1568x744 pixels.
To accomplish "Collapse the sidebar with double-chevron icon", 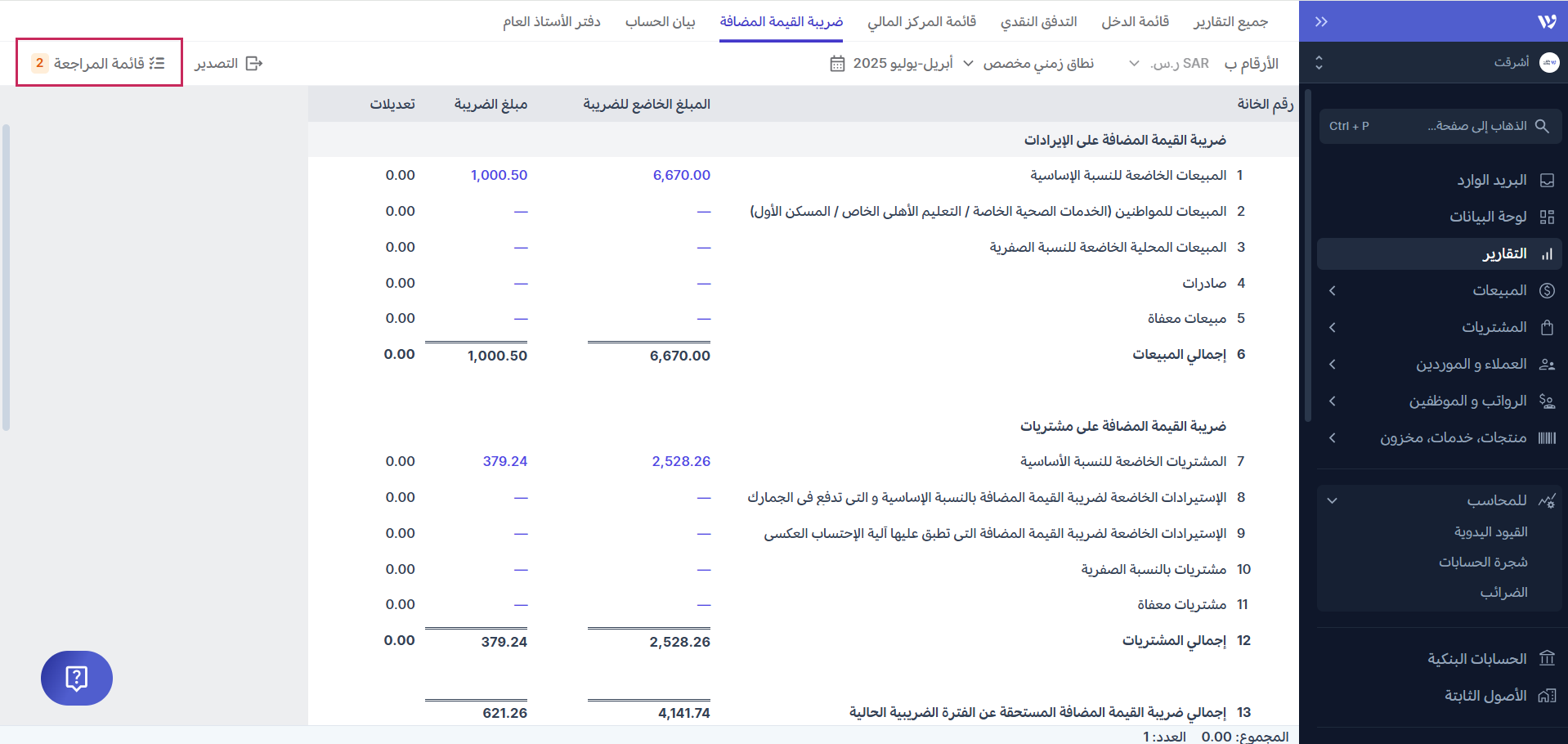I will [1321, 22].
